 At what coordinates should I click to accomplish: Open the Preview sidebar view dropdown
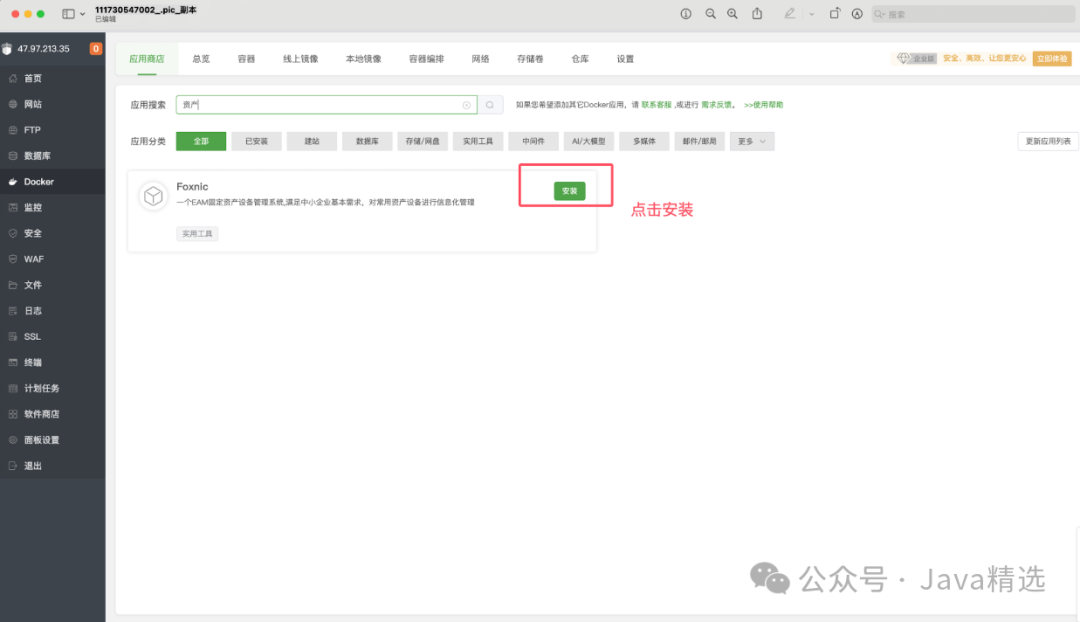click(74, 14)
